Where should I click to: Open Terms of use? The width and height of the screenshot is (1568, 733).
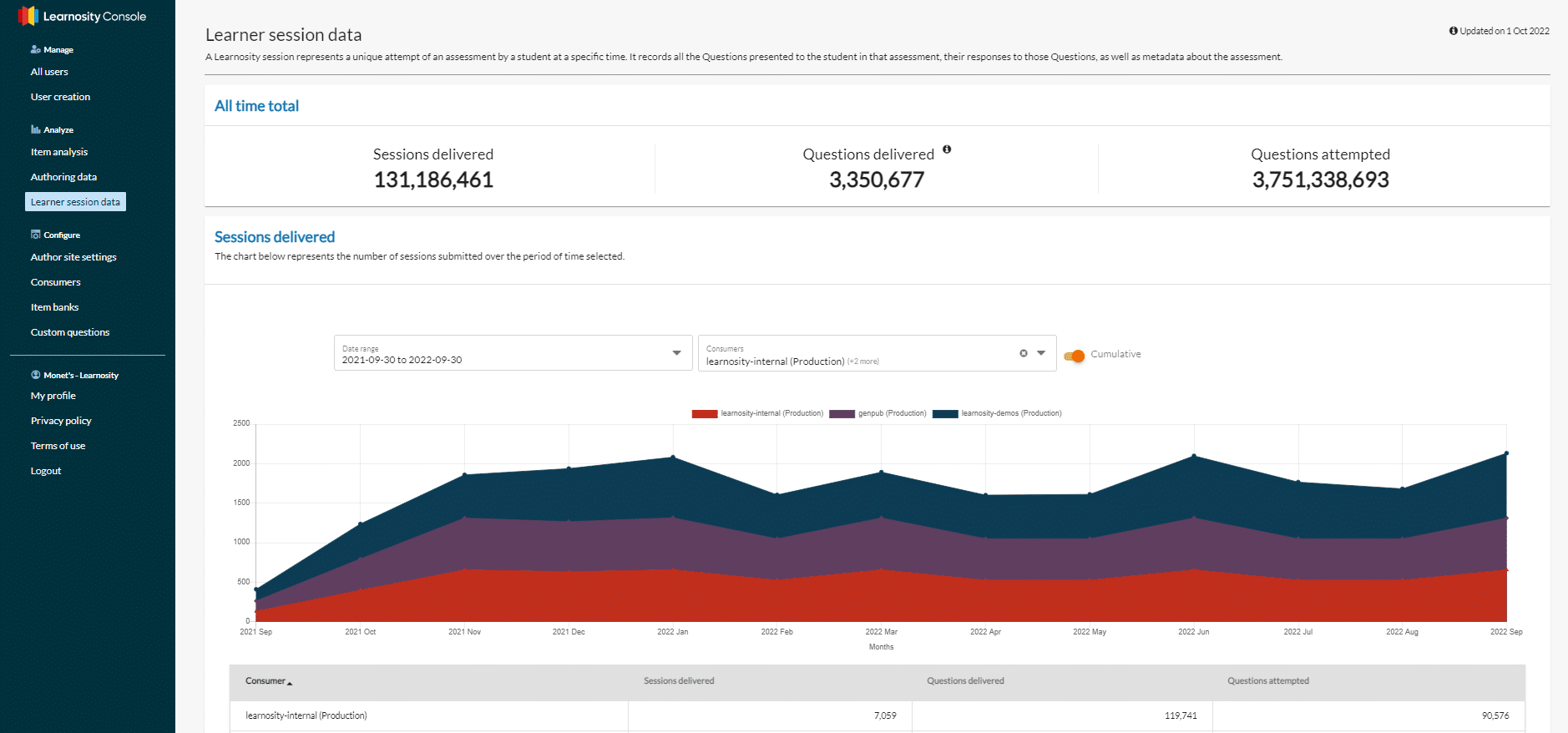click(x=58, y=446)
